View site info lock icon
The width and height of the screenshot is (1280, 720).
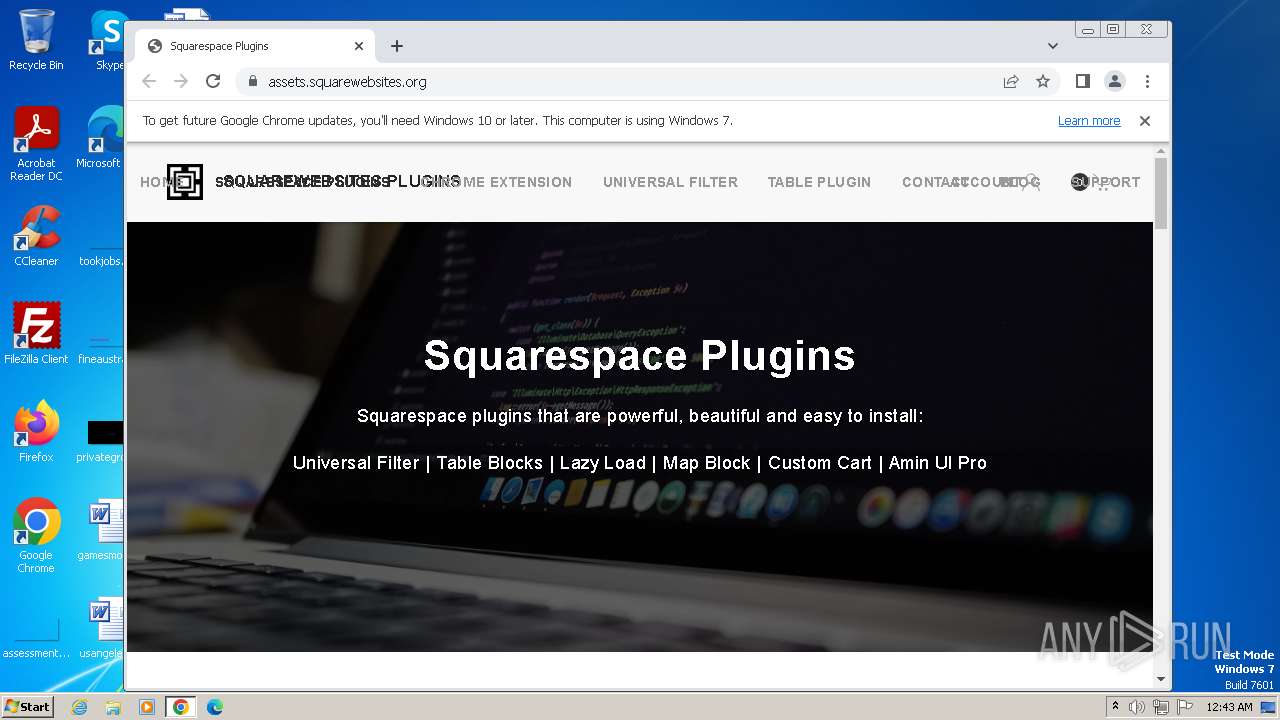(x=252, y=82)
